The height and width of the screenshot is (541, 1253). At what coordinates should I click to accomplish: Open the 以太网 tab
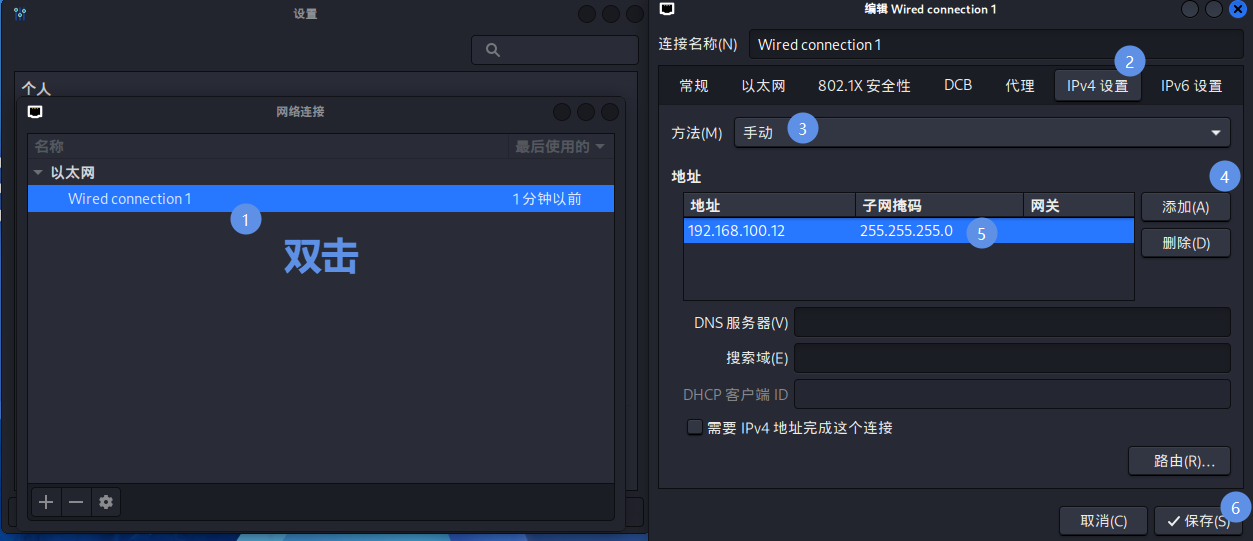pos(763,86)
